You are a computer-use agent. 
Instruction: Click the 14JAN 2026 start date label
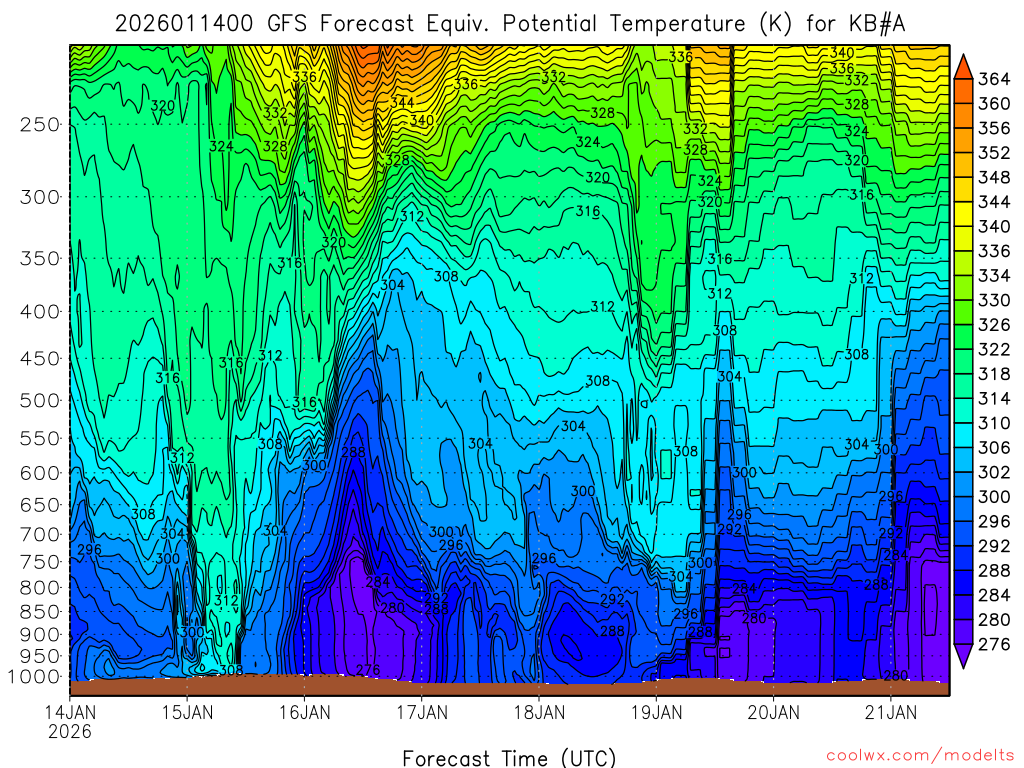tap(71, 721)
